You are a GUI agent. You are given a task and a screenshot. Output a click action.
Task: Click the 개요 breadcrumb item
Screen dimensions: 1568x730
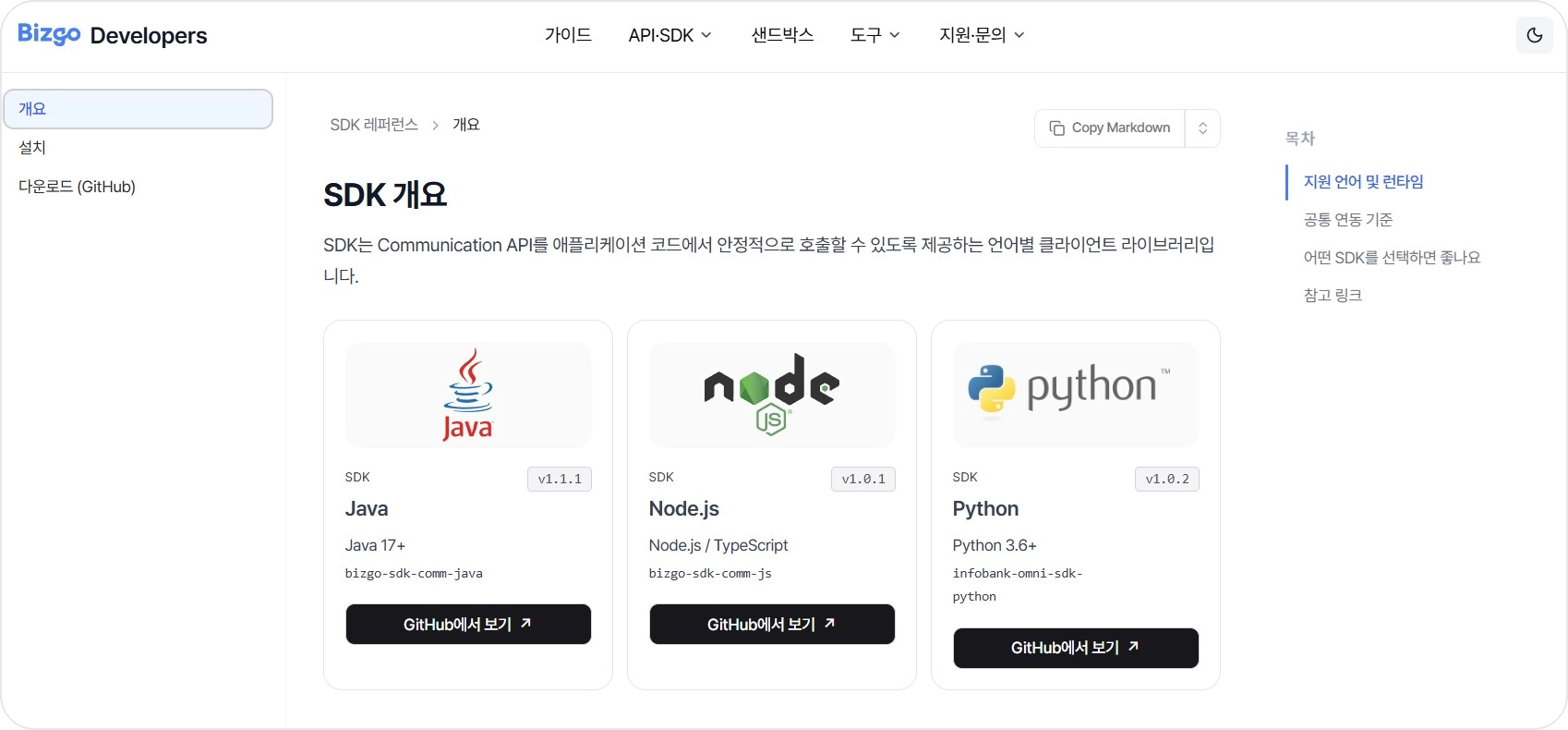click(466, 125)
